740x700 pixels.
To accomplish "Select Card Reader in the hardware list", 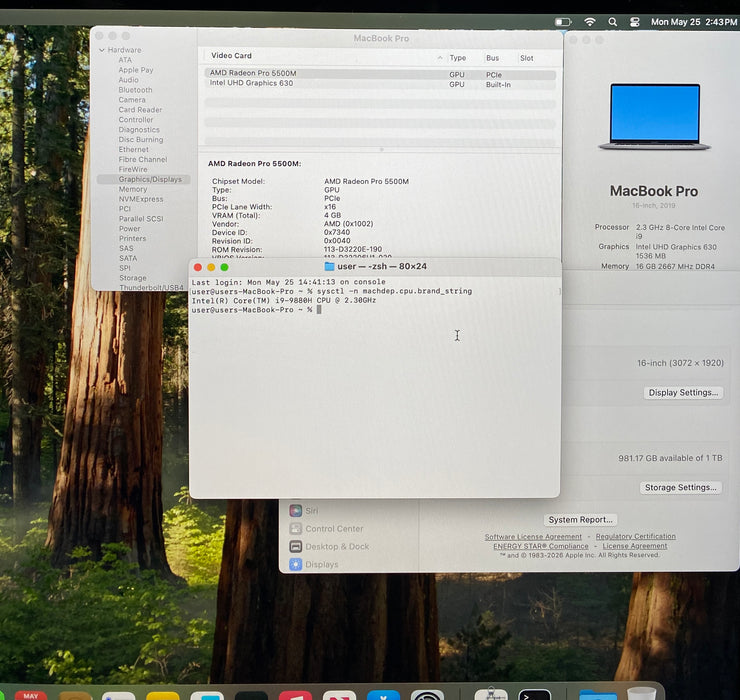I will coord(140,110).
